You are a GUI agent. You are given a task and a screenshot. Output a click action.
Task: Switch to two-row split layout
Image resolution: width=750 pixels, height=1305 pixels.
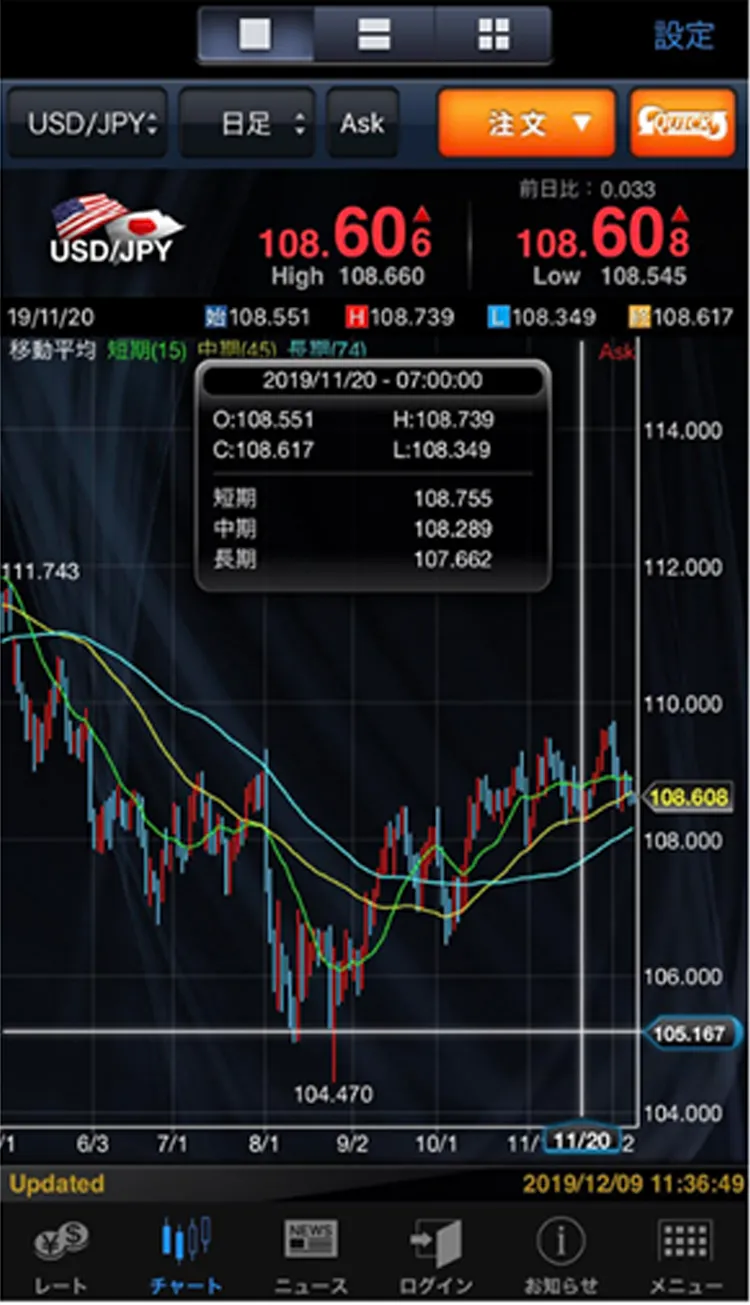(x=374, y=35)
